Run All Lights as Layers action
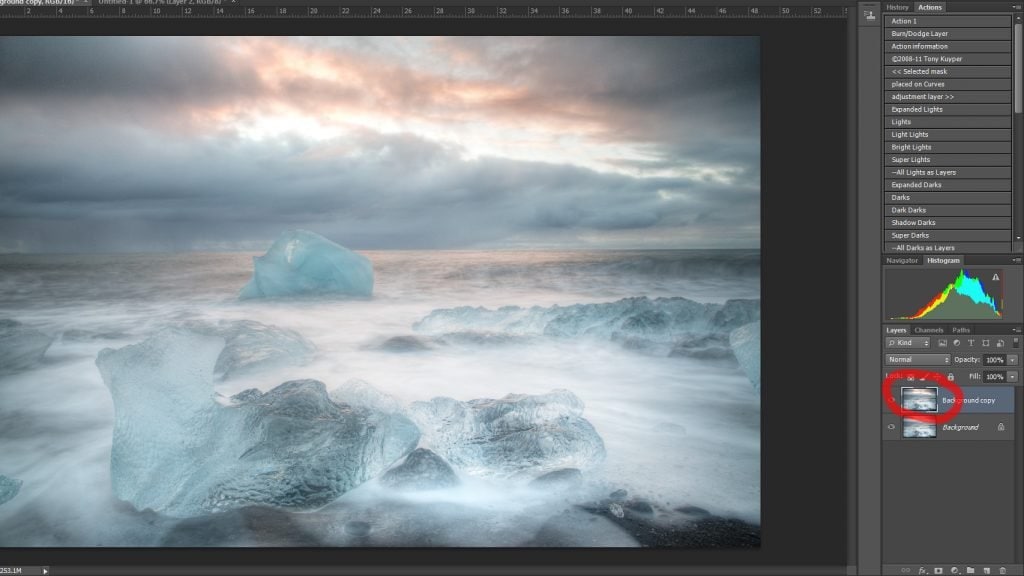The height and width of the screenshot is (576, 1024). tap(947, 172)
